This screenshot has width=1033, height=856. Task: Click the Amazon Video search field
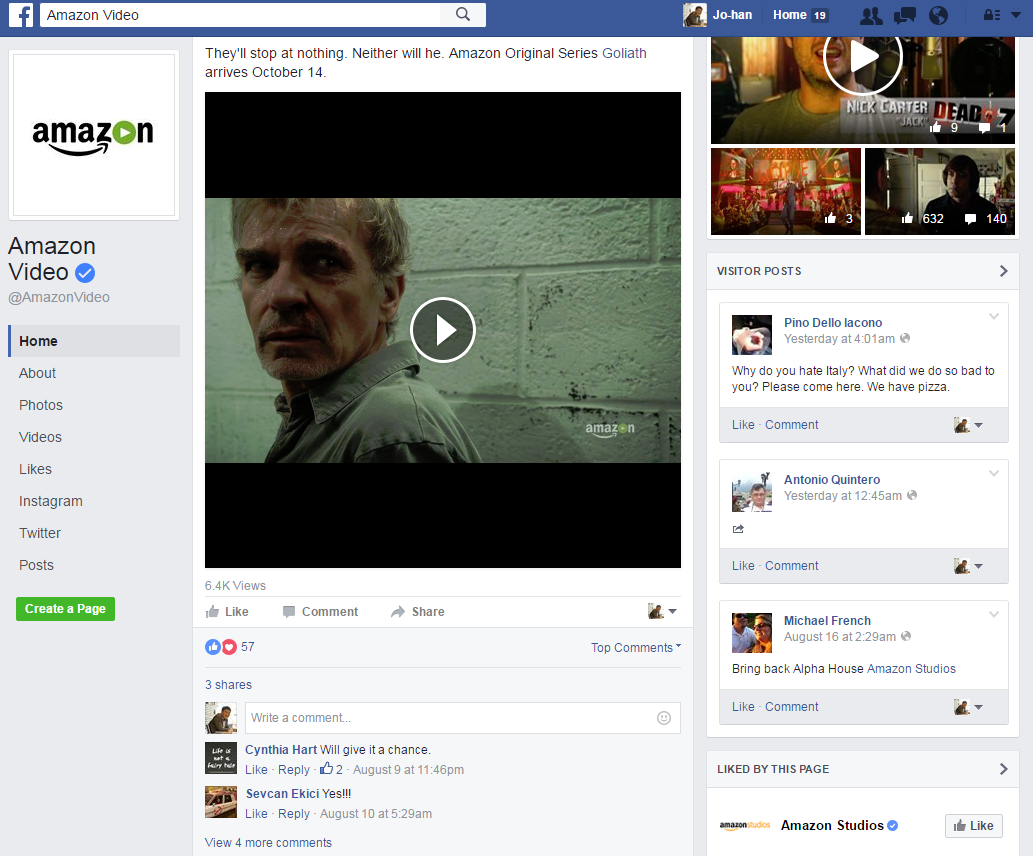click(240, 14)
